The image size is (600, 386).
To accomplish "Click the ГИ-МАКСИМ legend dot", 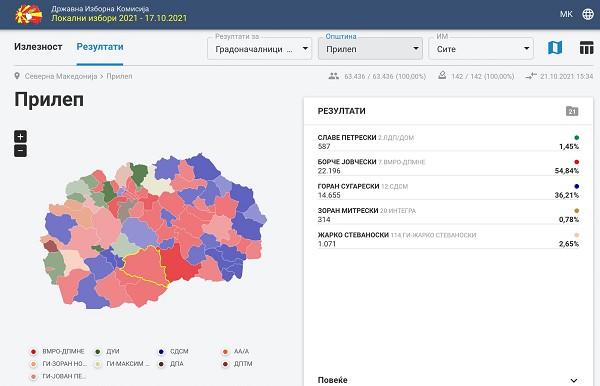I will [x=98, y=364].
